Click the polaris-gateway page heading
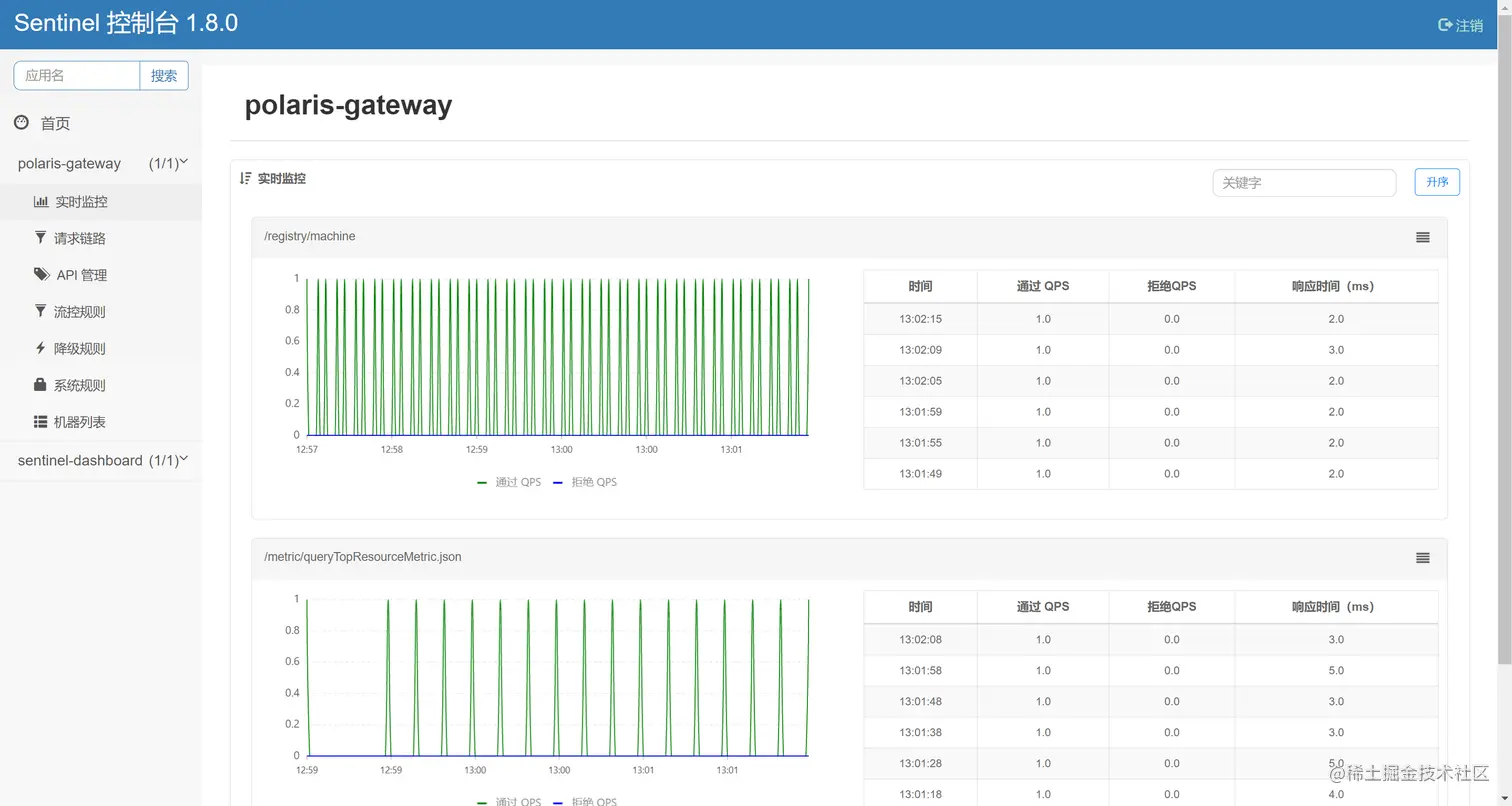 pyautogui.click(x=348, y=105)
